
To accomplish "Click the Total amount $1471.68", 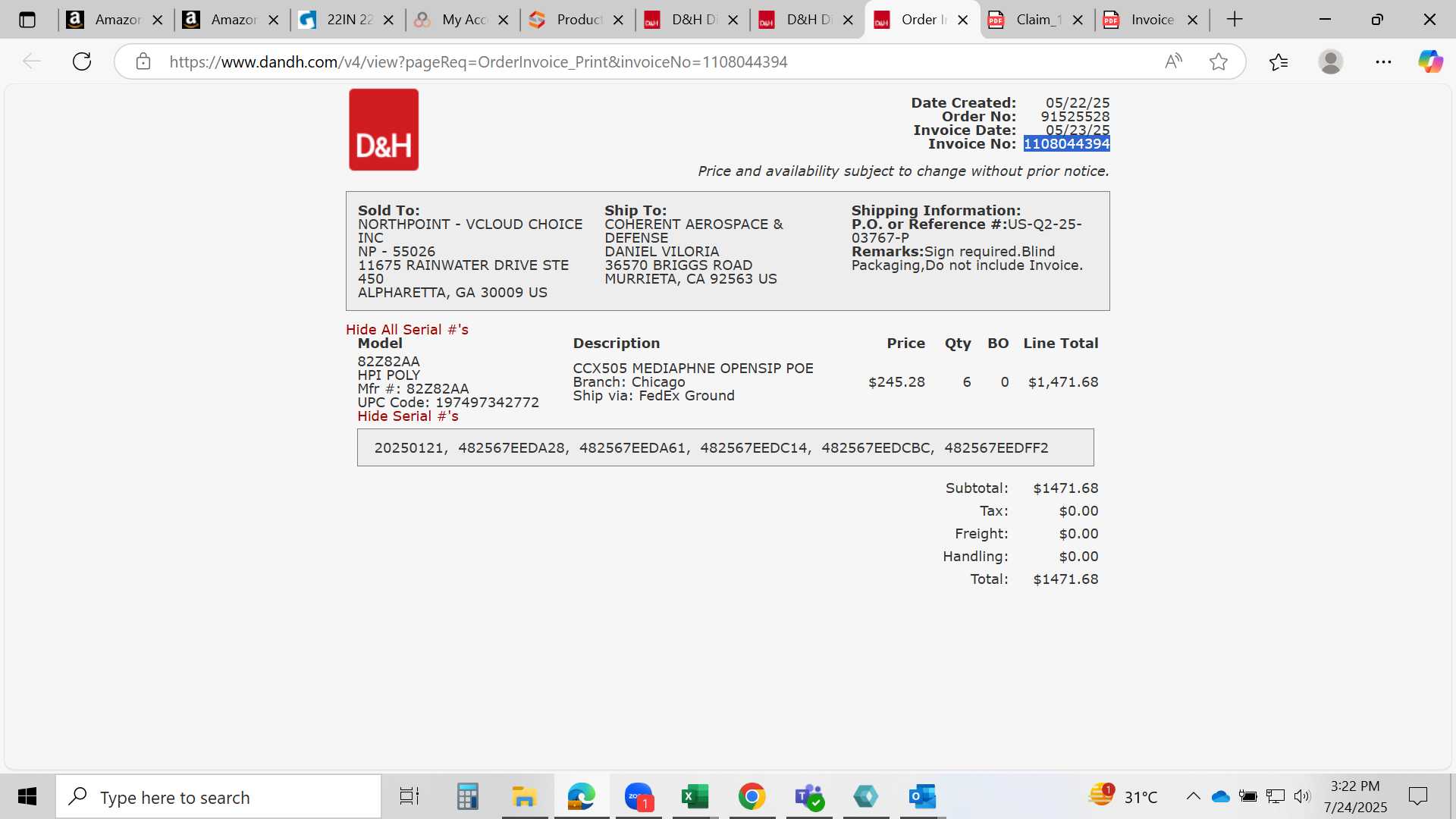I will click(1065, 579).
